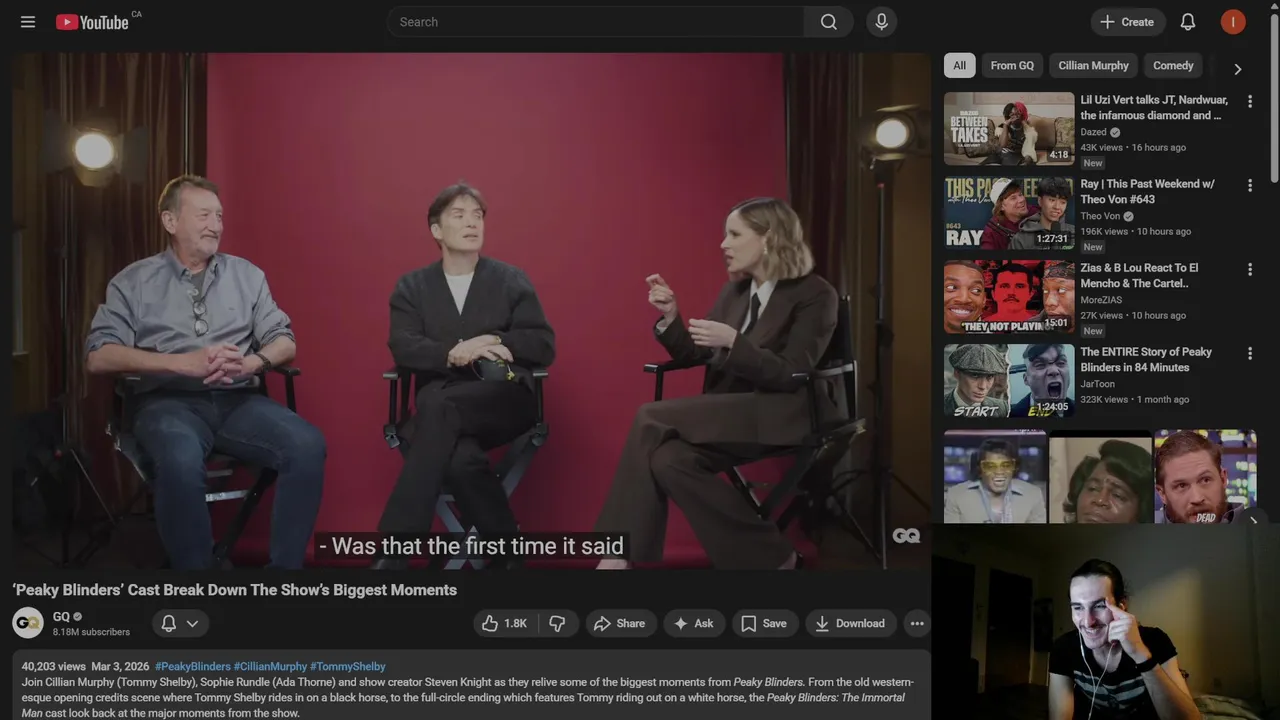This screenshot has width=1280, height=720.
Task: Open options for Zias & B Lou video
Action: click(x=1249, y=269)
